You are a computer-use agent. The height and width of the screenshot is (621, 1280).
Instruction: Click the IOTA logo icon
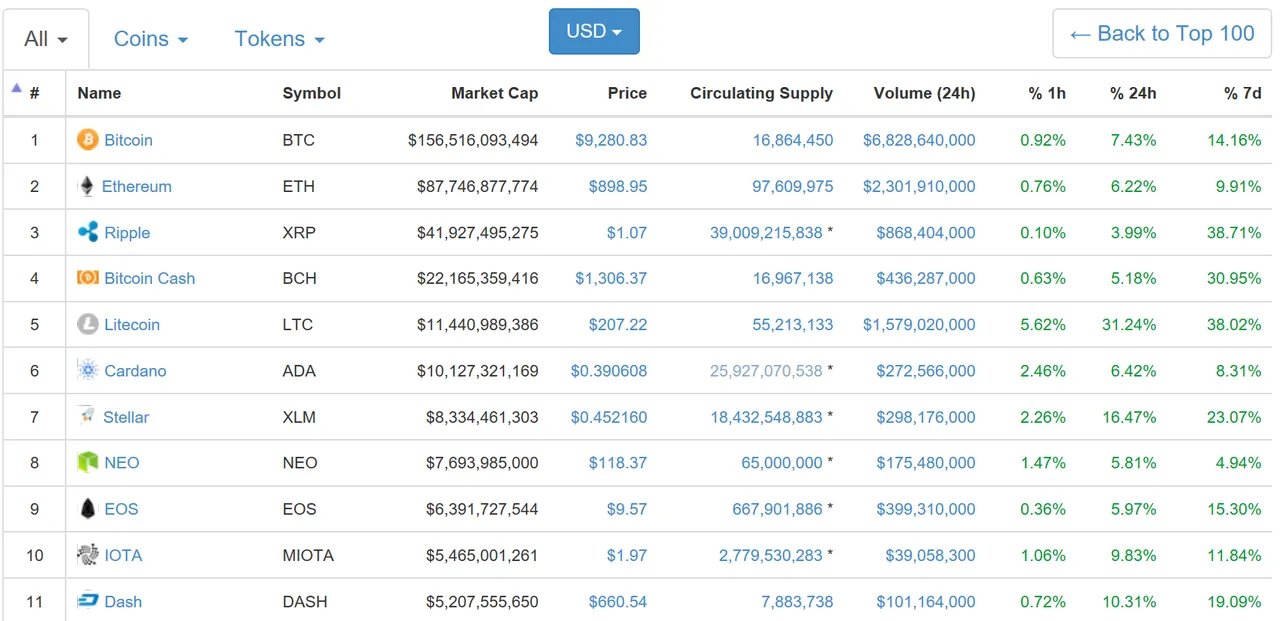(x=88, y=555)
